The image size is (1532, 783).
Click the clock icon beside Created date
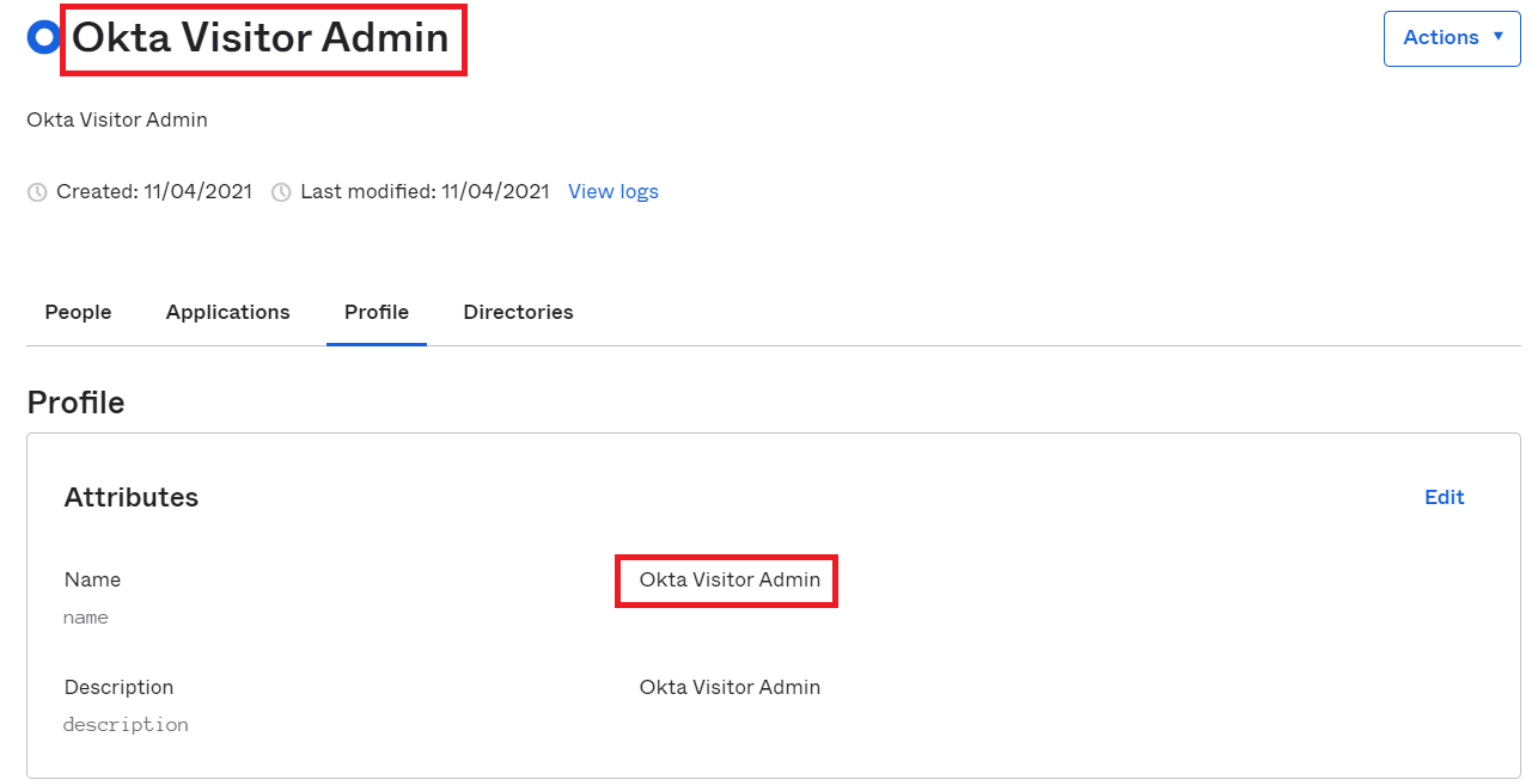(37, 192)
